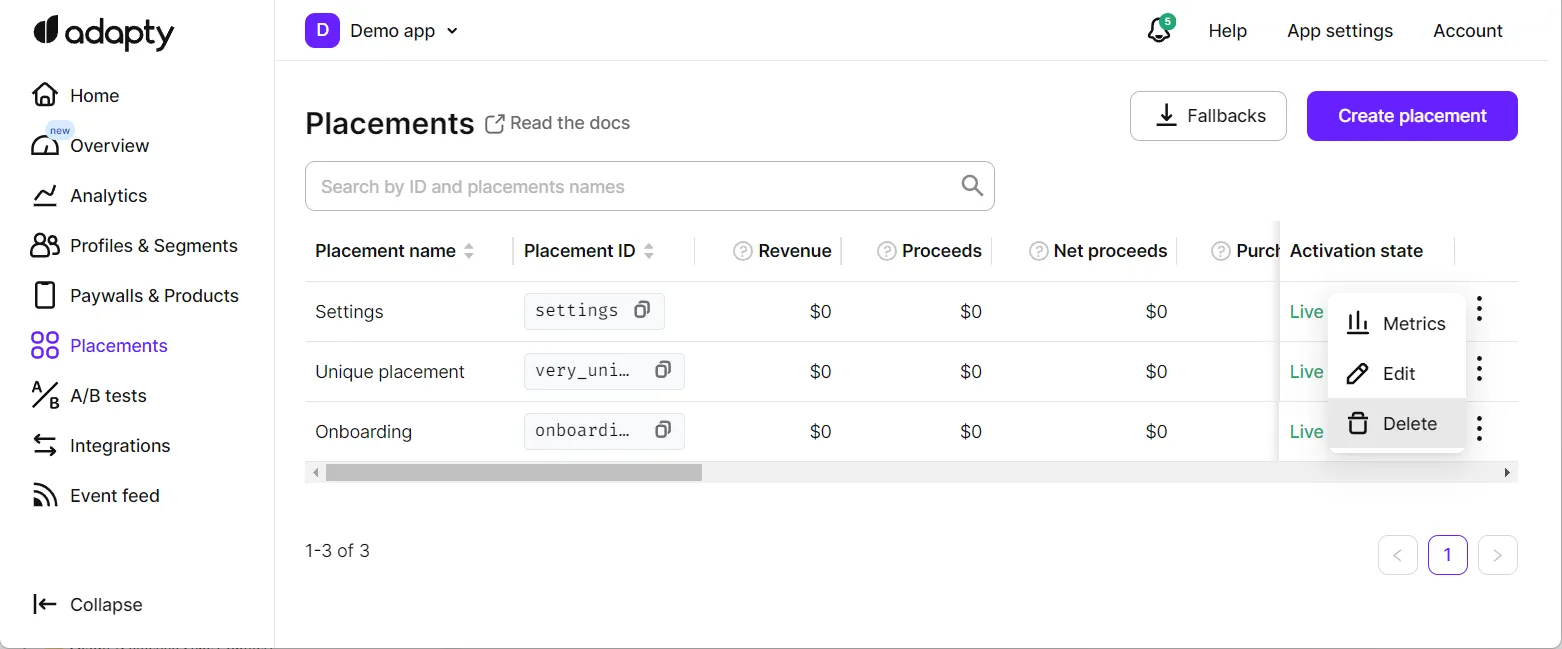Copy the onboarding placement ID
The image size is (1562, 649).
[x=662, y=430]
